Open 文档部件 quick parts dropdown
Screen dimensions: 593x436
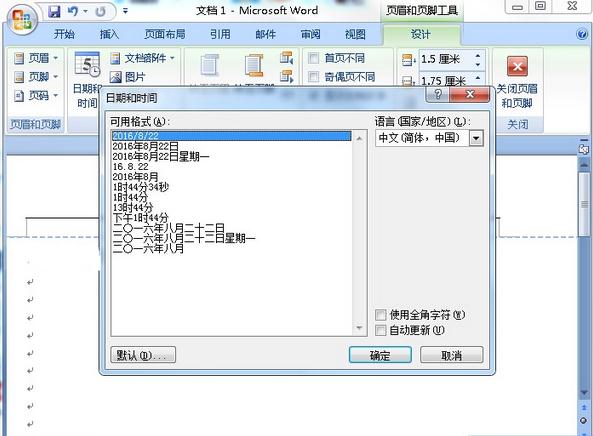coord(142,58)
